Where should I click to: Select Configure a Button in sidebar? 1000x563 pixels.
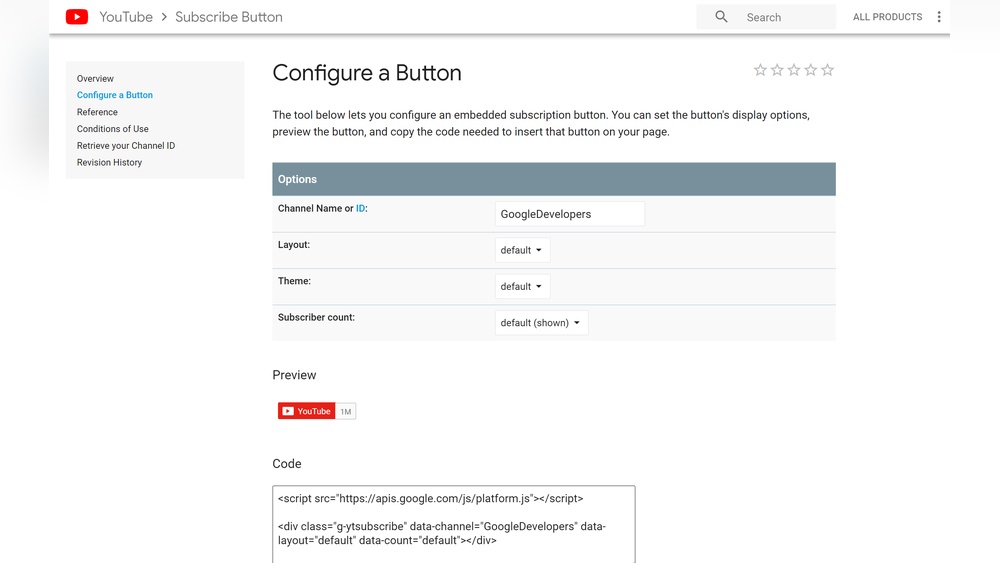[x=115, y=95]
